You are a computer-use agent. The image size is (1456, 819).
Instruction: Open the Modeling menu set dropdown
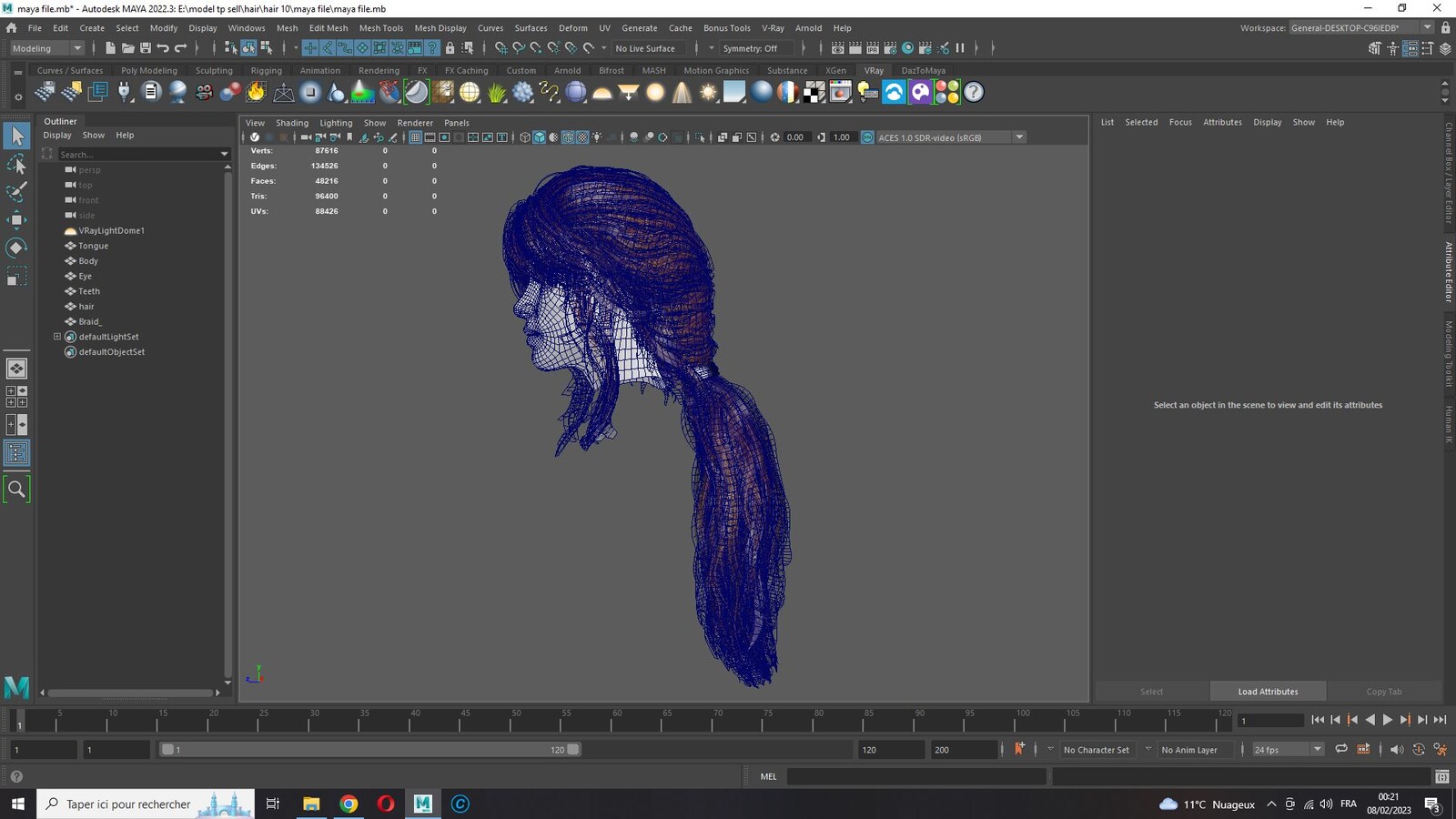tap(46, 48)
